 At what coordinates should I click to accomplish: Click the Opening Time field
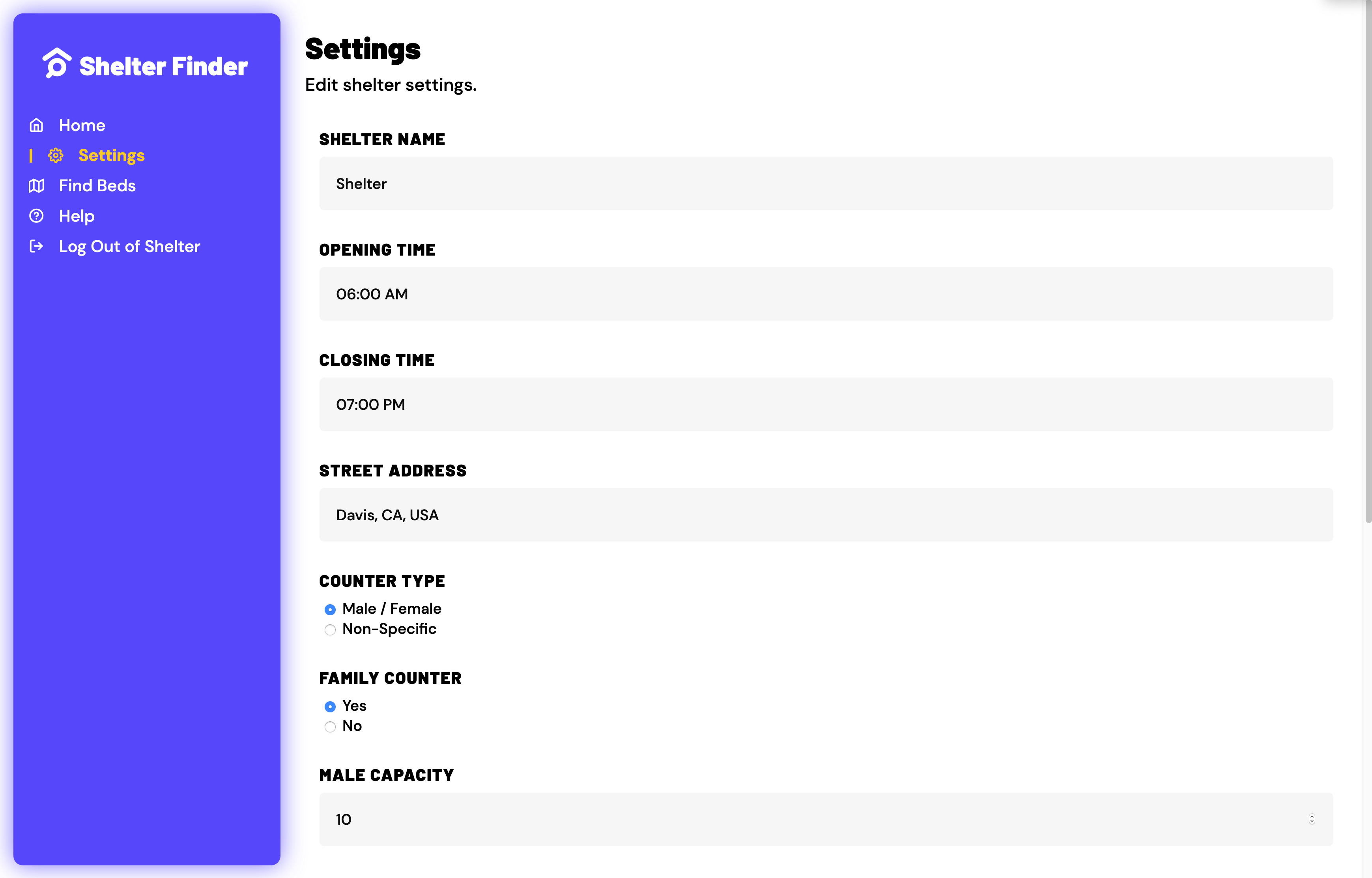[826, 293]
